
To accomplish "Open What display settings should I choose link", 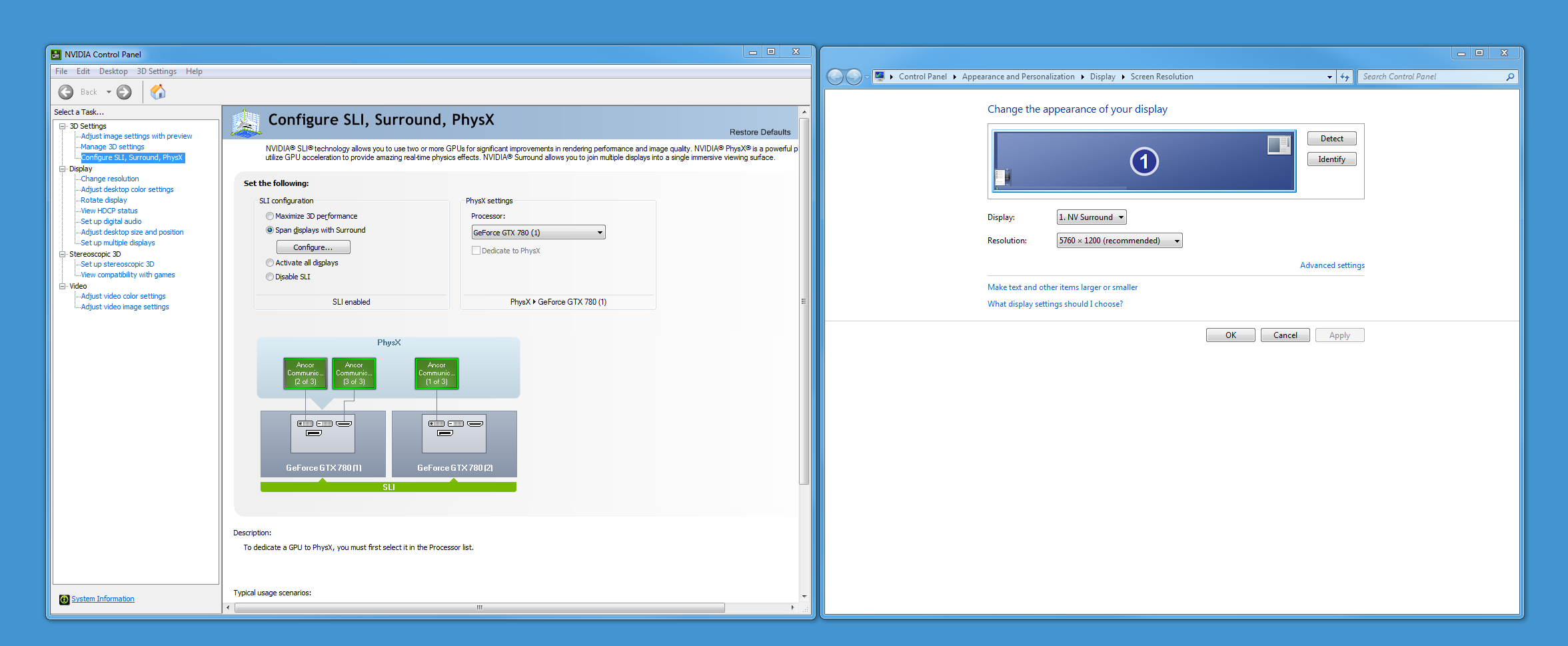I will pyautogui.click(x=1055, y=304).
